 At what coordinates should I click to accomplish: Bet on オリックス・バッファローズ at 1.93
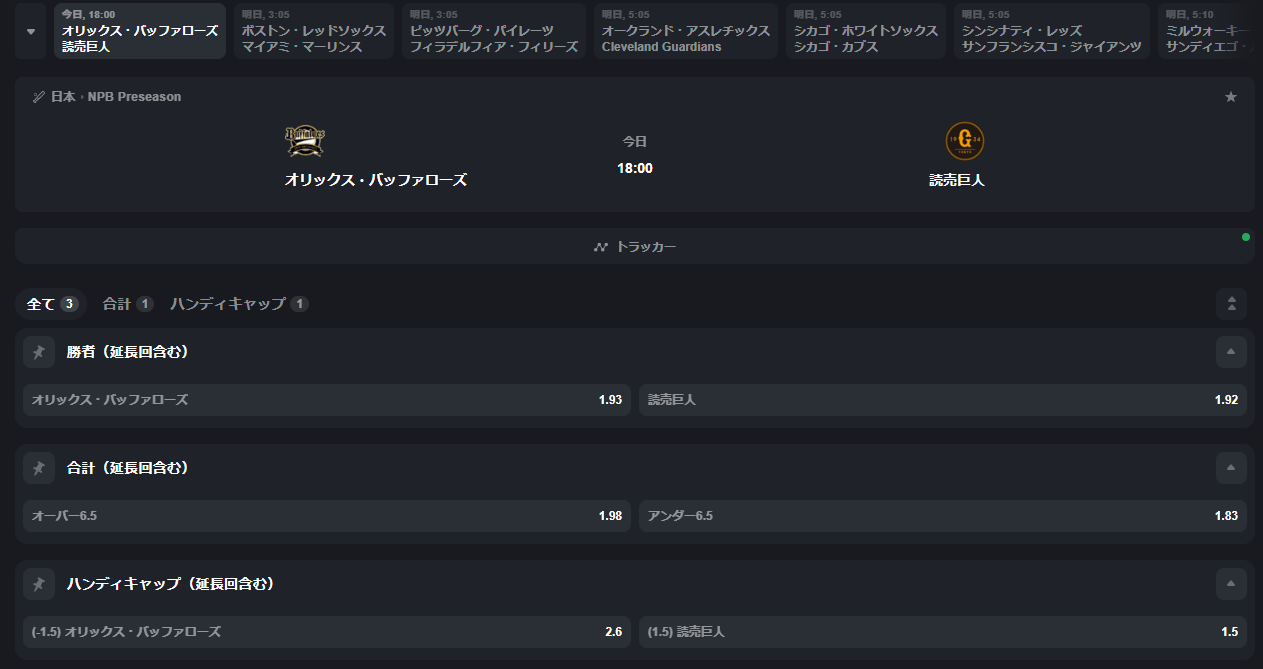pyautogui.click(x=327, y=400)
